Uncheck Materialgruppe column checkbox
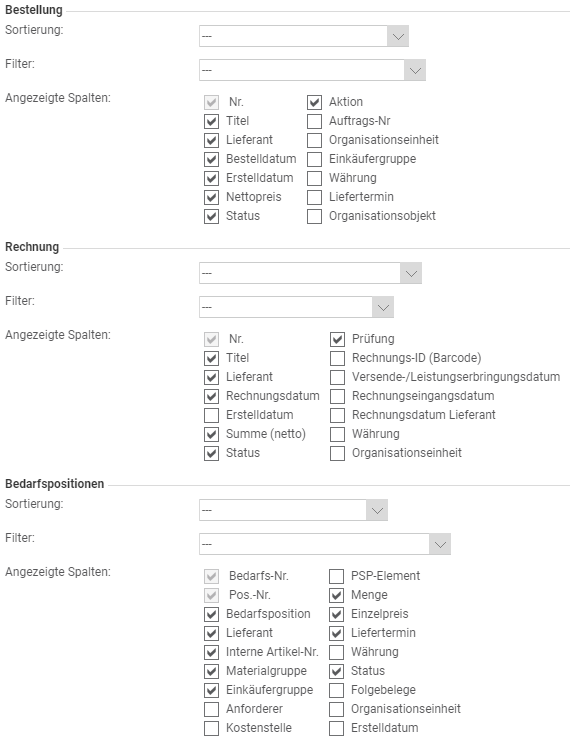This screenshot has width=570, height=747. click(x=211, y=671)
